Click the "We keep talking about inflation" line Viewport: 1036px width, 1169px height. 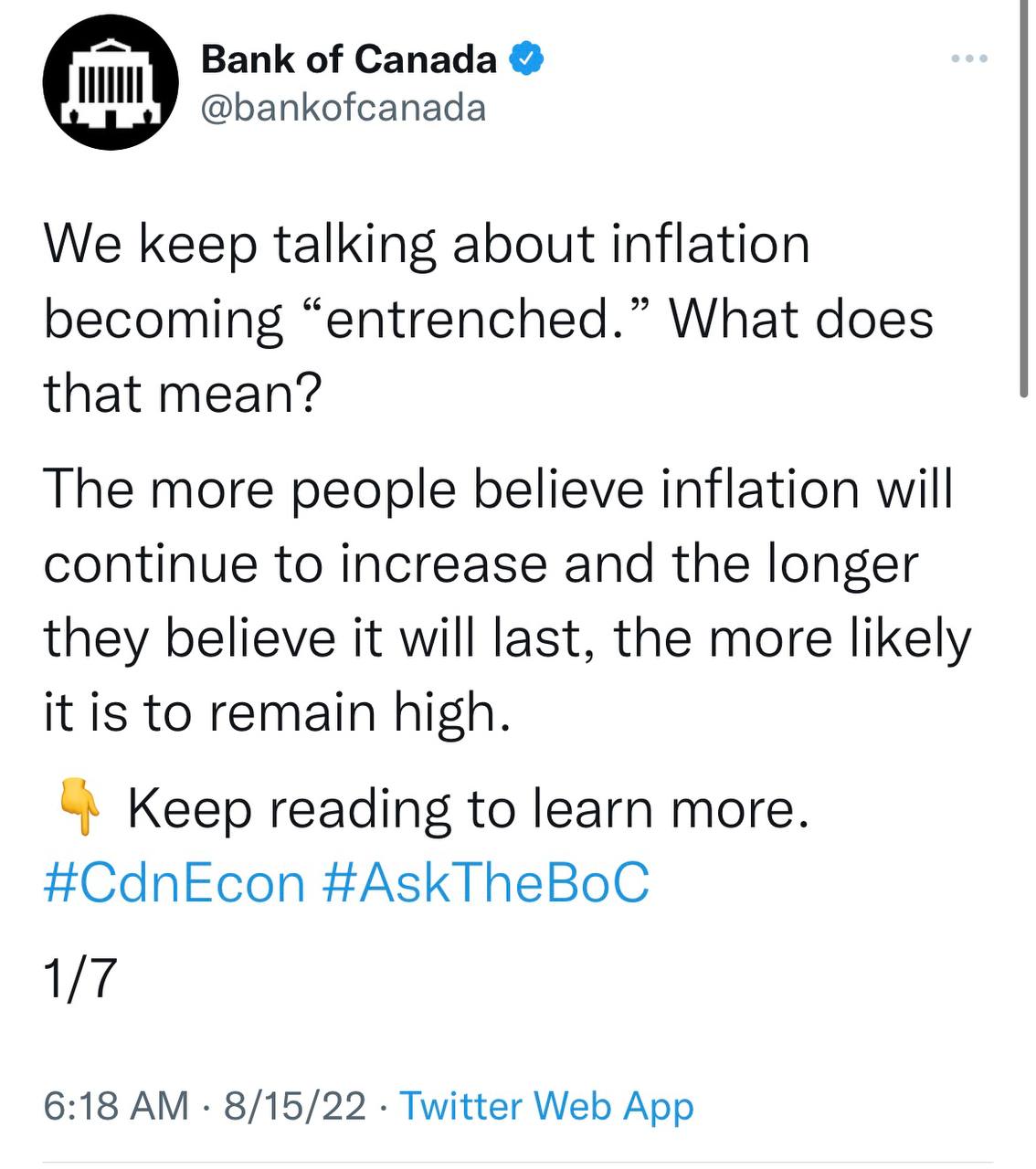[x=427, y=246]
